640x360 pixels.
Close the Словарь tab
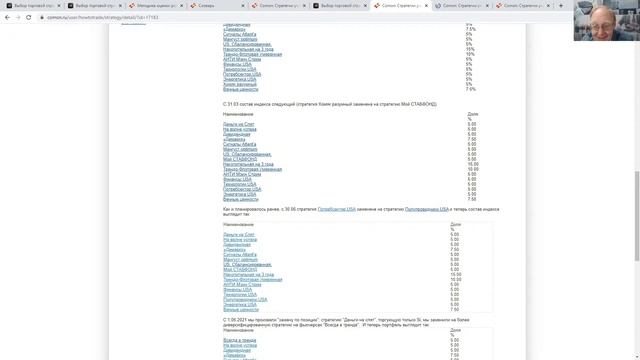point(243,6)
